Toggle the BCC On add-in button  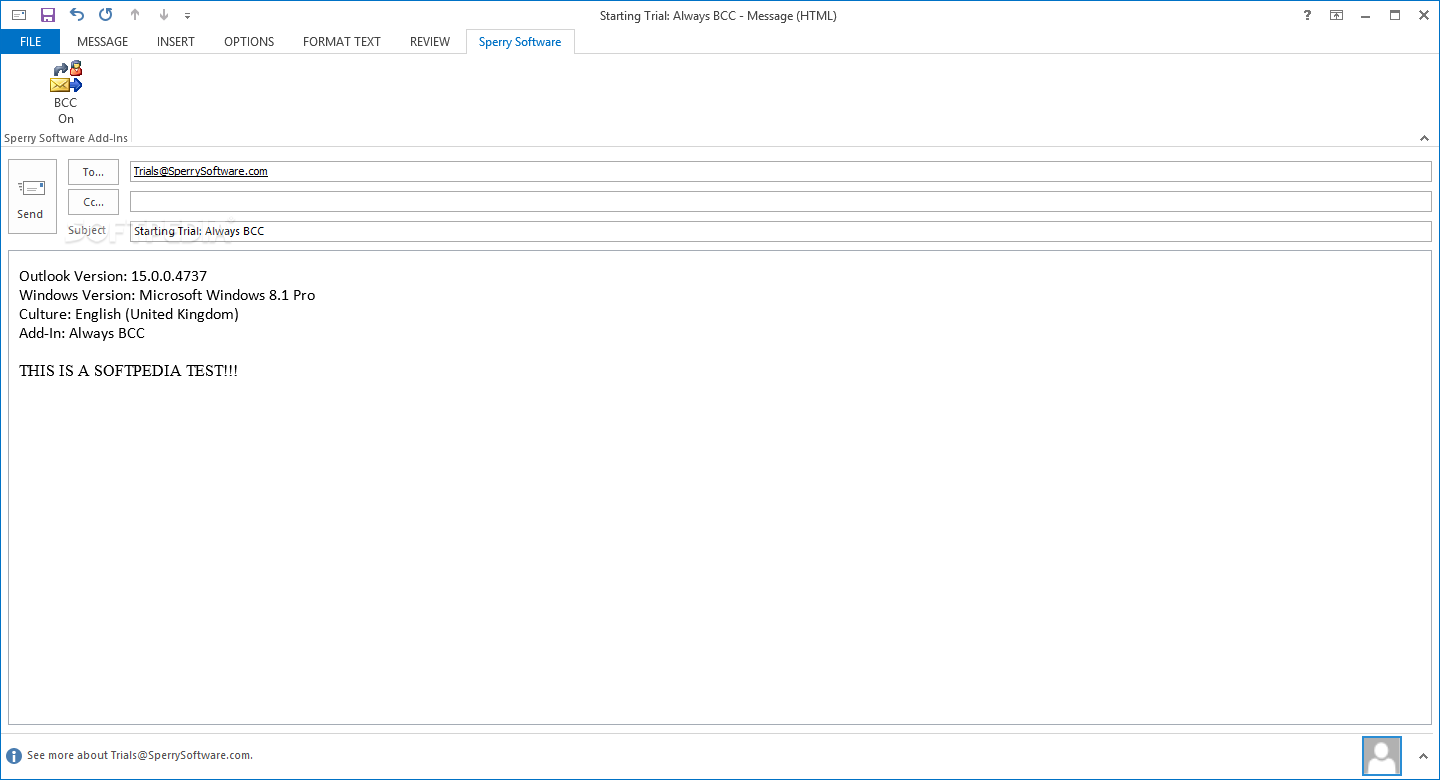coord(66,93)
